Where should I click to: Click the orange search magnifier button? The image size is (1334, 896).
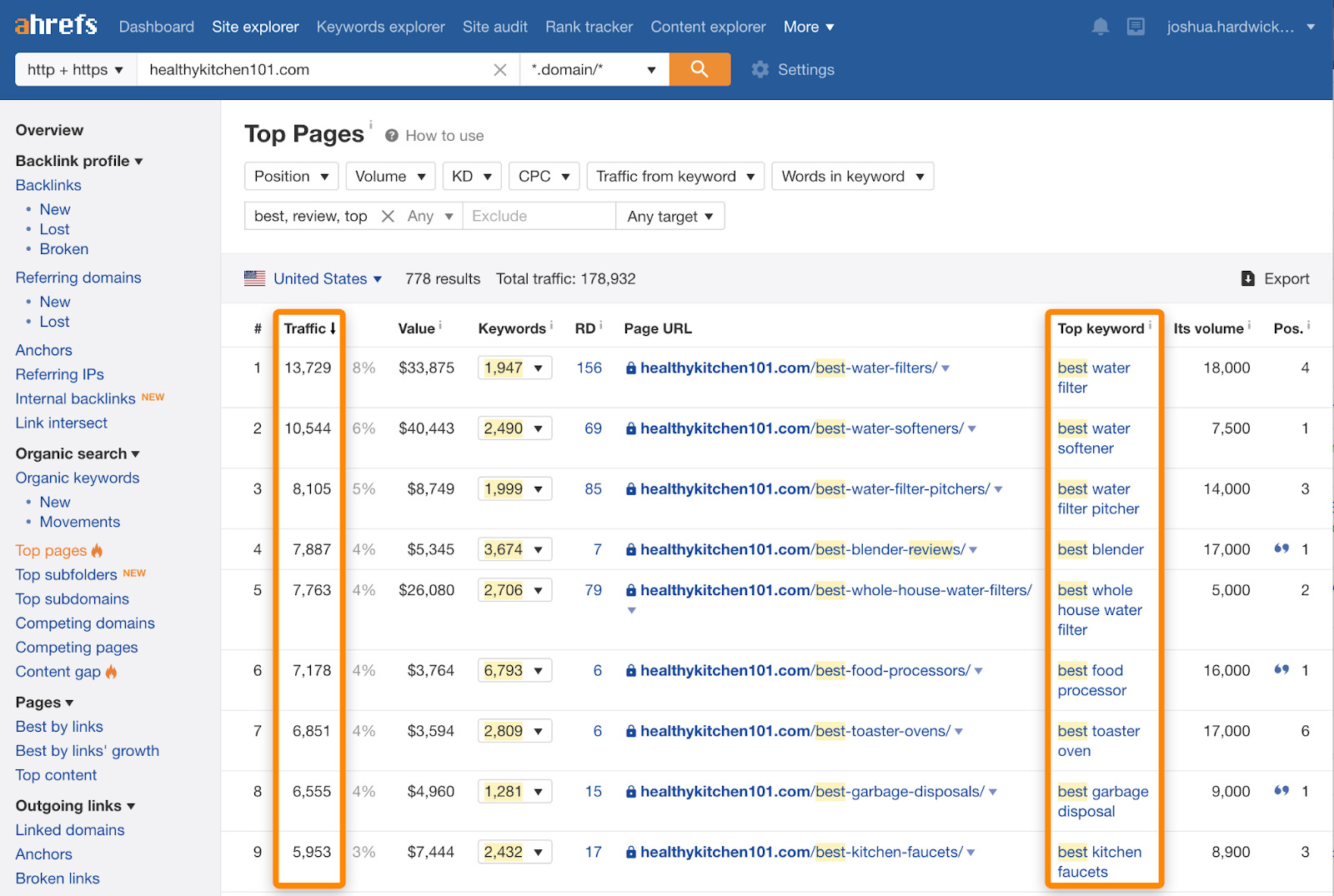700,69
